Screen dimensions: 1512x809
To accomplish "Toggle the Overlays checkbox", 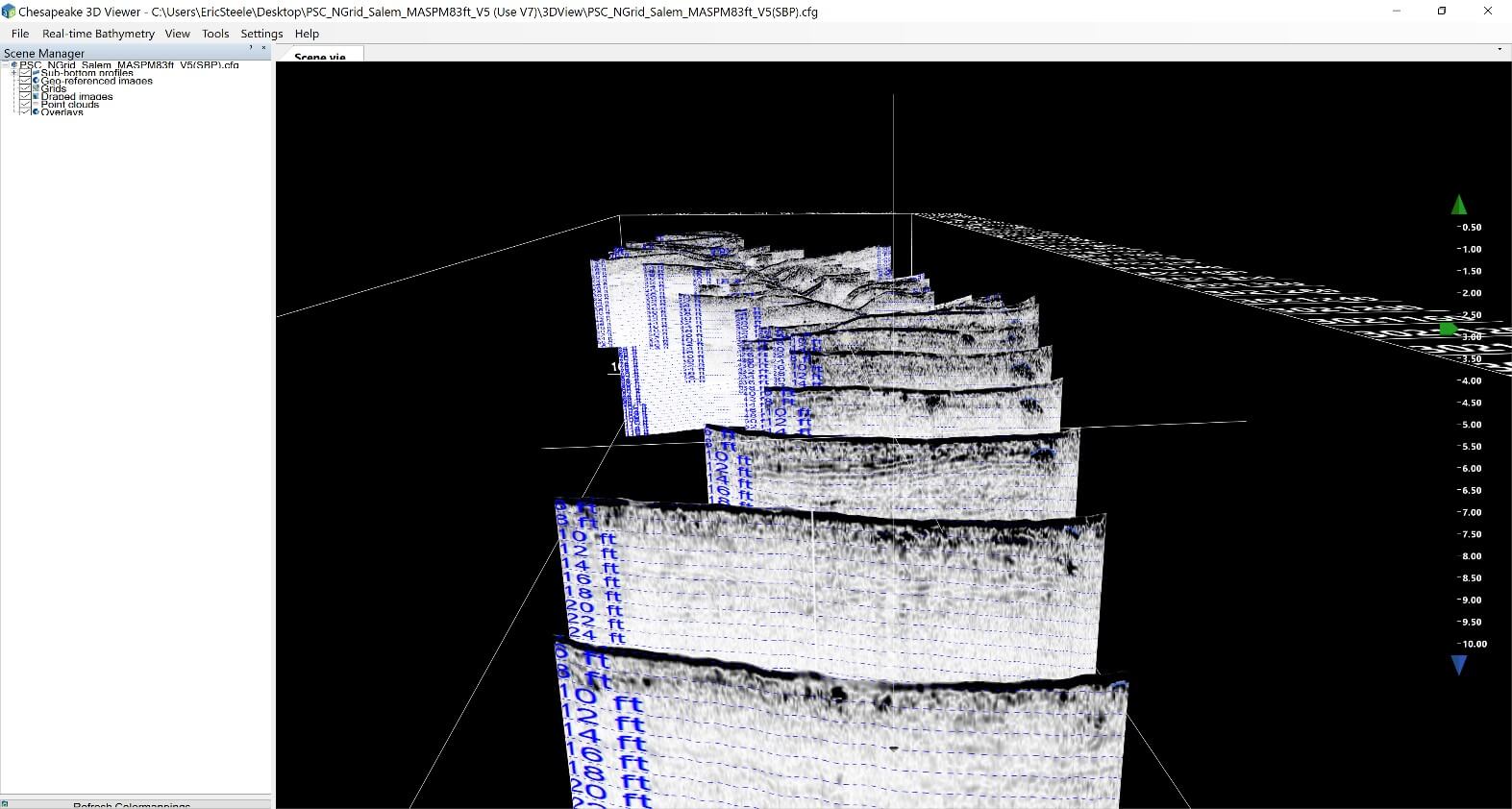I will [x=25, y=111].
